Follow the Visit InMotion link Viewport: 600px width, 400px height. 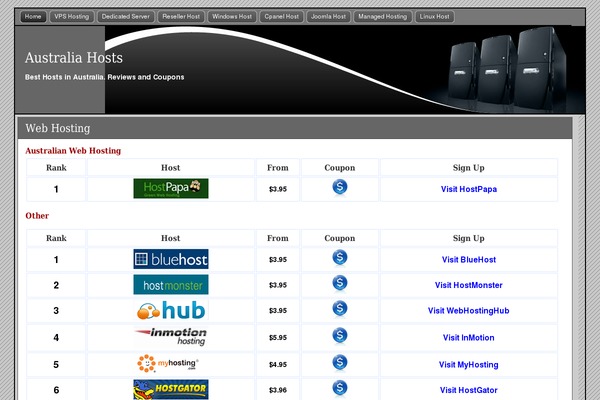469,338
